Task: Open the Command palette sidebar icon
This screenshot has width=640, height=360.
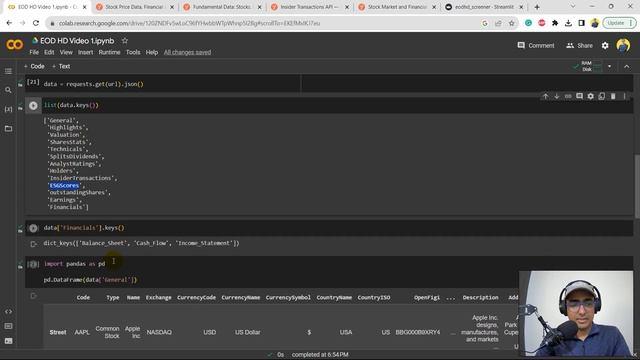Action: coord(8,326)
